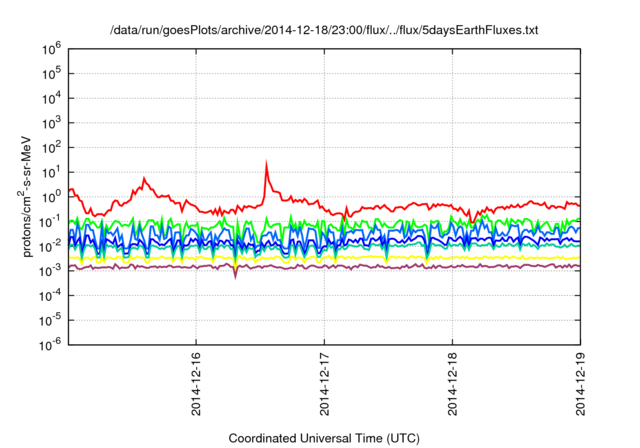Select the 10^-5 y-axis label

(x=51, y=321)
